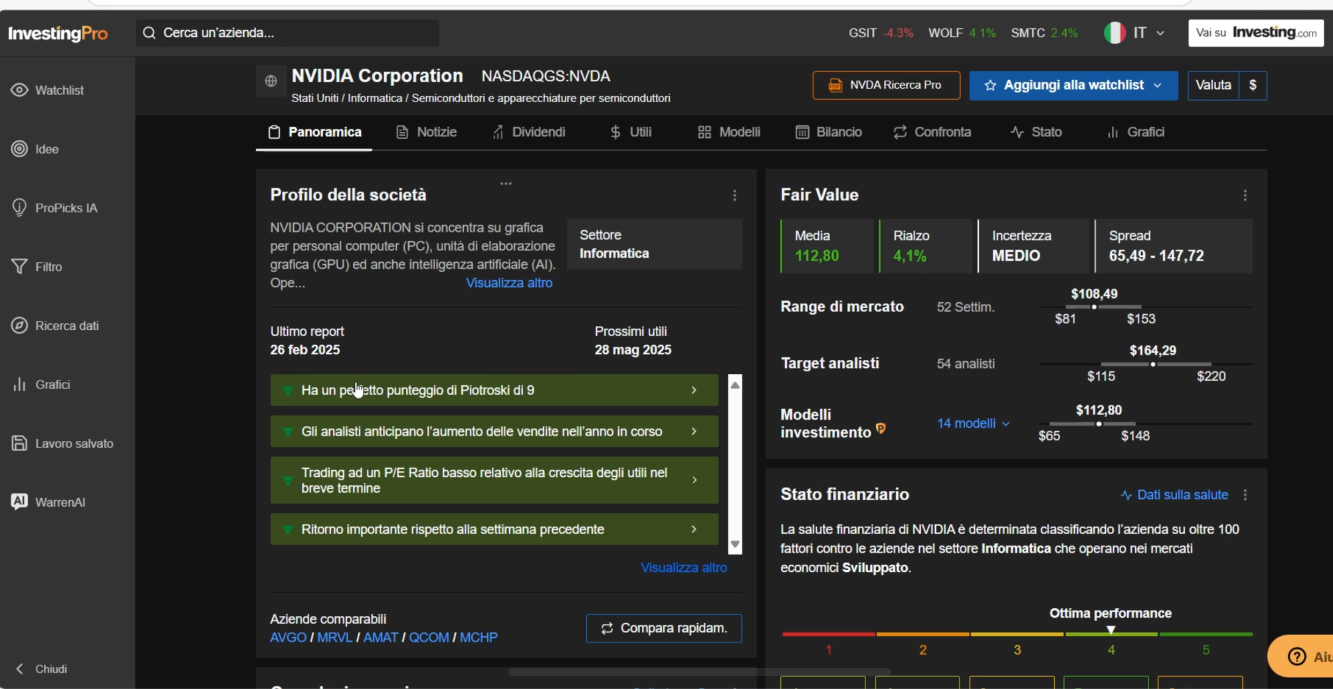The image size is (1333, 689).
Task: Select the Panoramica tab
Action: click(315, 132)
